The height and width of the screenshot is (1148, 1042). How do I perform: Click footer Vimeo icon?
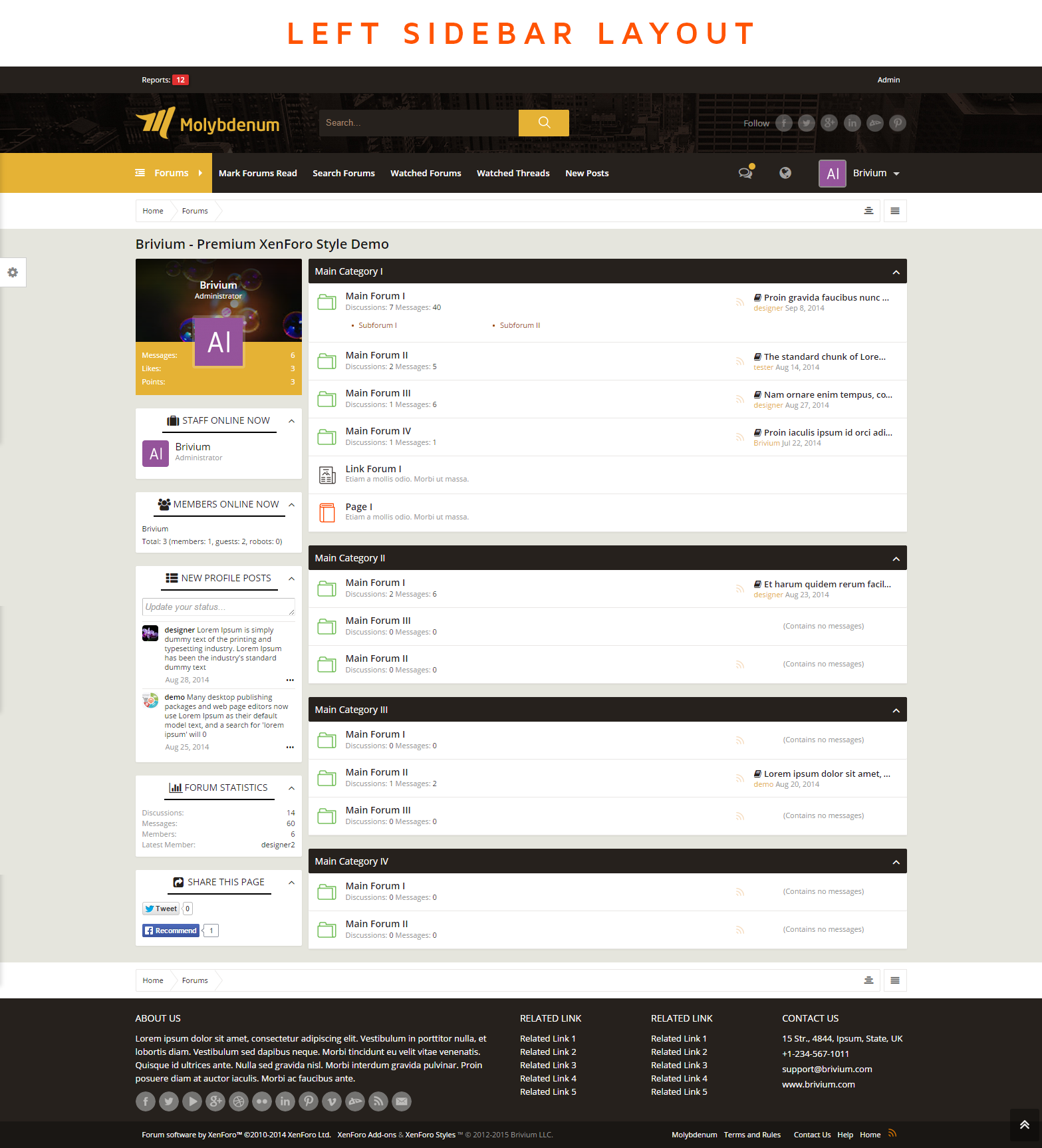pos(332,1101)
